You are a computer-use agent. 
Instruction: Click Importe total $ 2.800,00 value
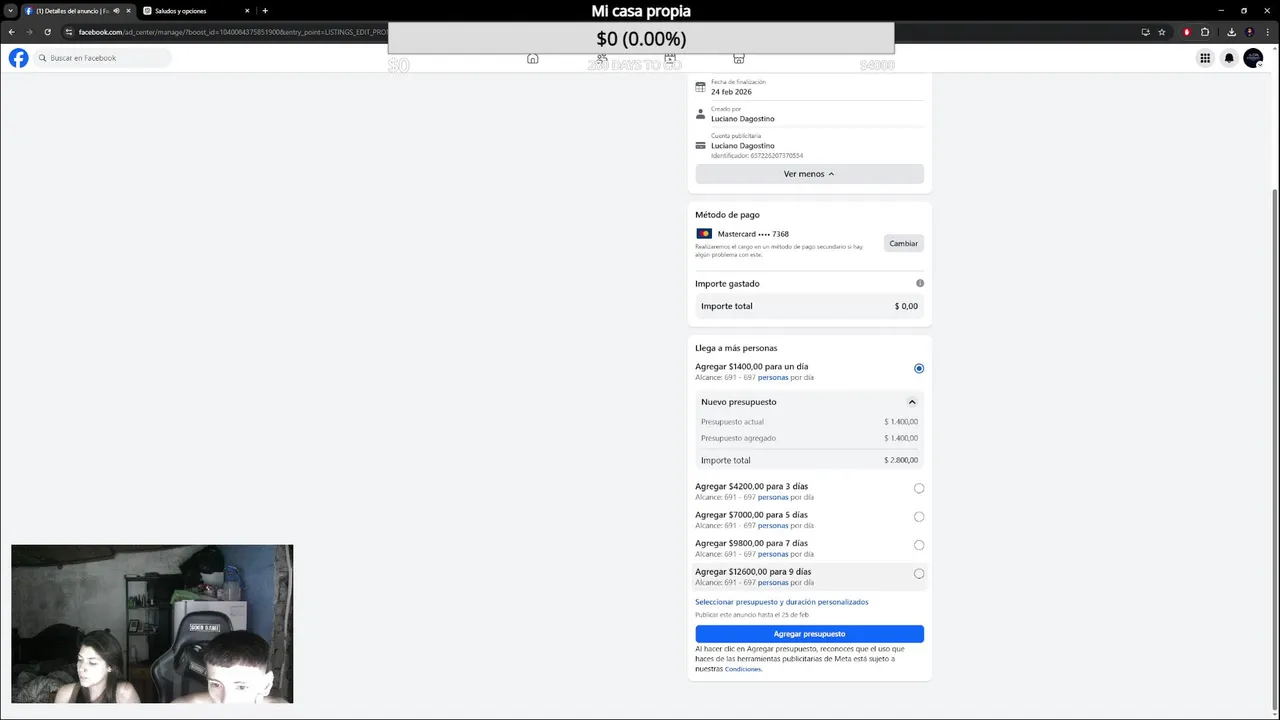[x=901, y=460]
